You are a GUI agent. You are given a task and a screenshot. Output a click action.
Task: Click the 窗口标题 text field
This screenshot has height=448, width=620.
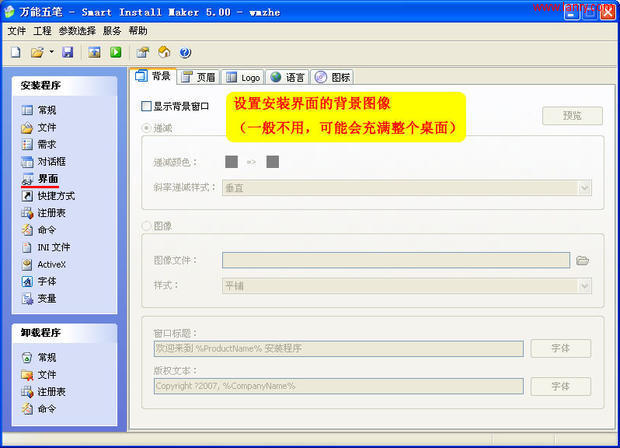[x=338, y=348]
